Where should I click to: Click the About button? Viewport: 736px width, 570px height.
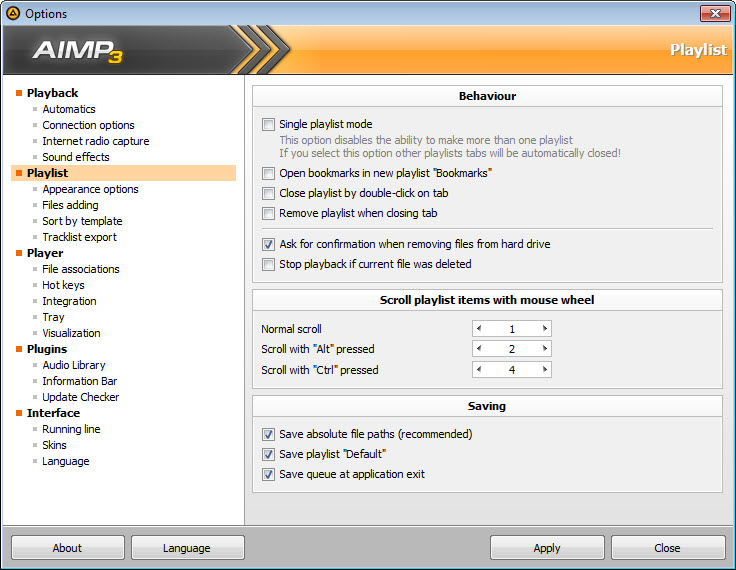pos(68,548)
